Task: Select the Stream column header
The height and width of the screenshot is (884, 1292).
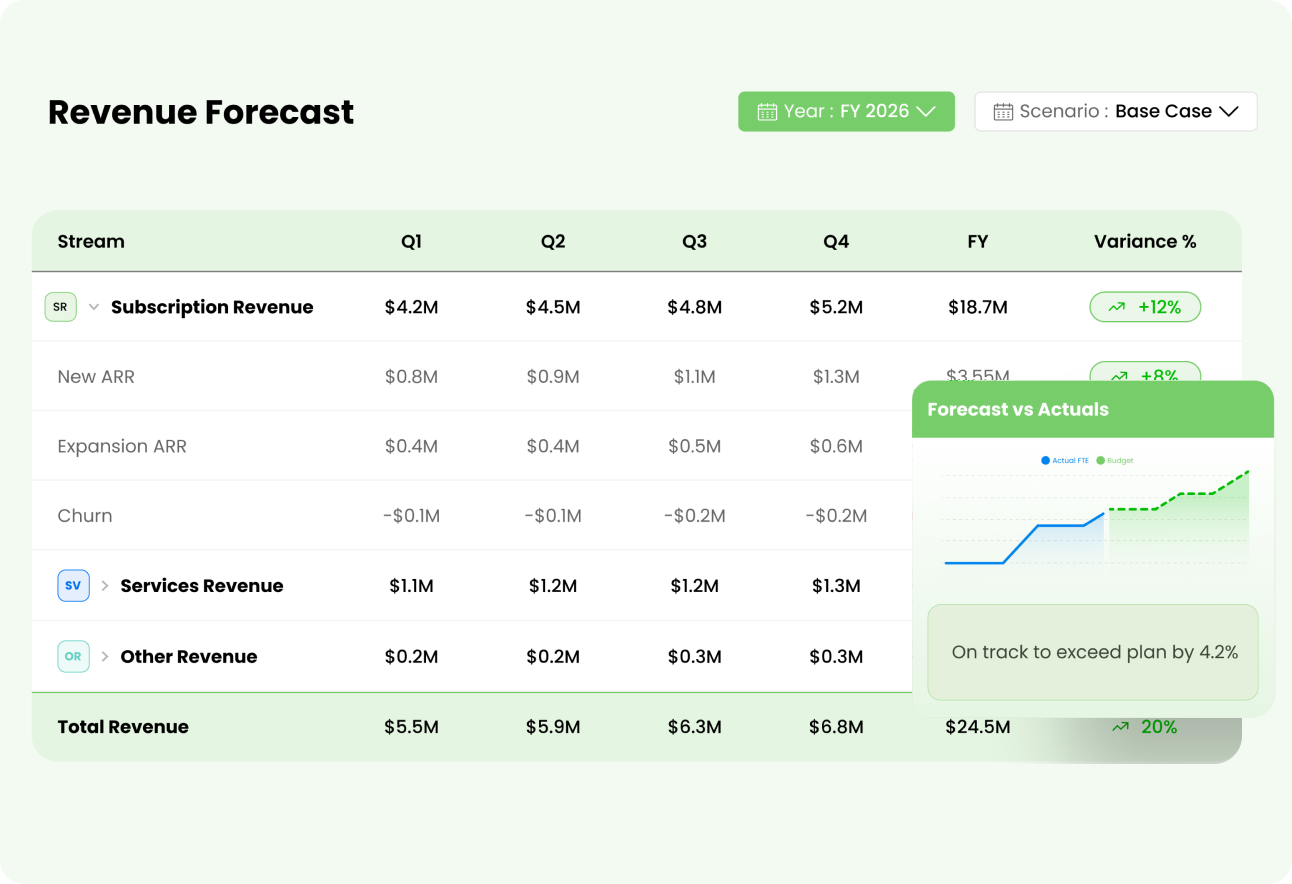Action: click(91, 241)
